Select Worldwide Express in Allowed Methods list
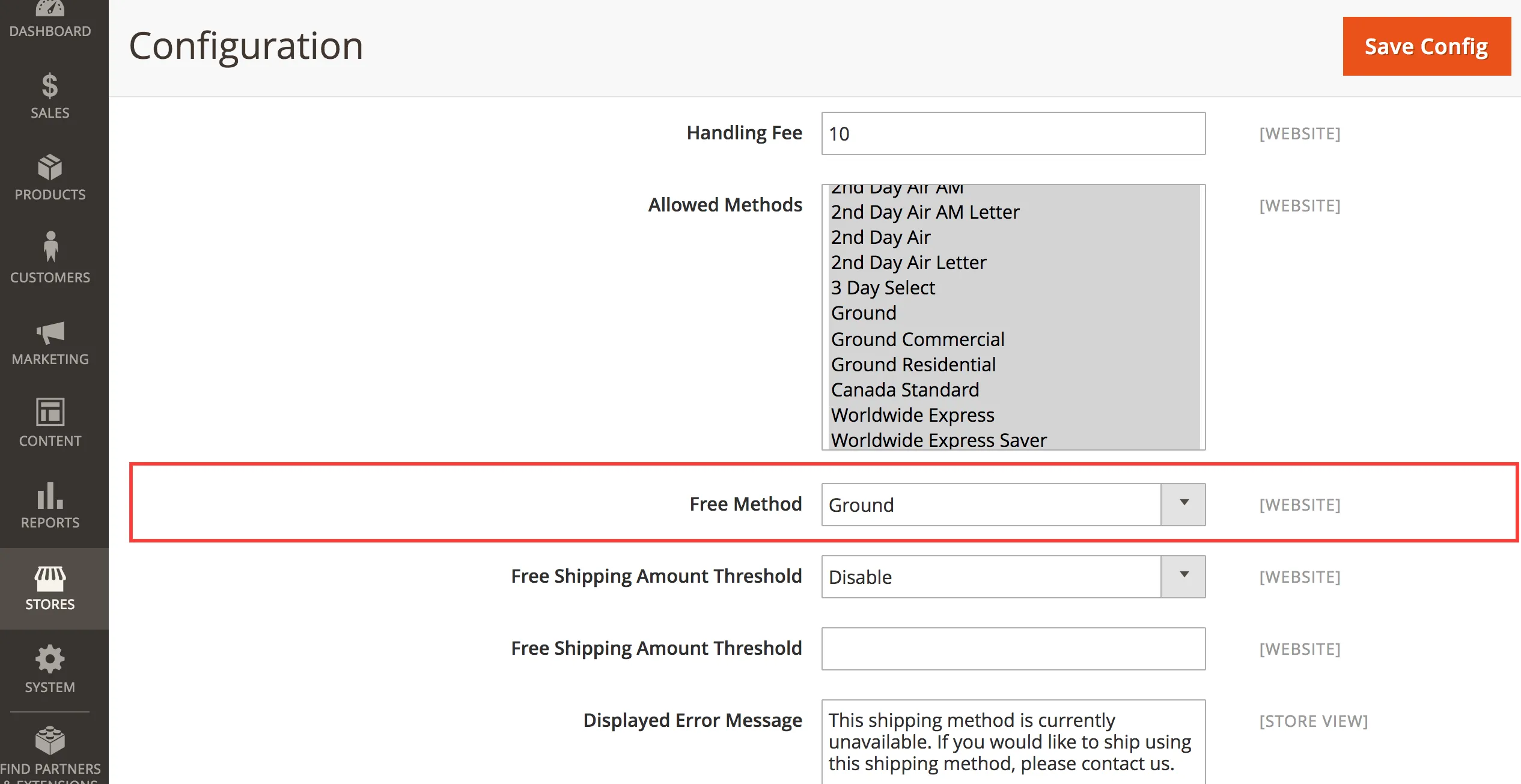Screen dimensions: 1521x784 pos(912,415)
